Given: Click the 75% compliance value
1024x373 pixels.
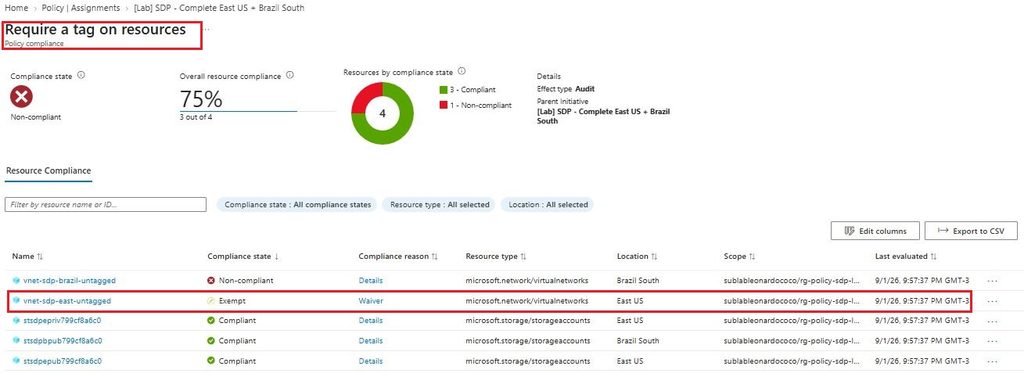Looking at the screenshot, I should coord(201,99).
